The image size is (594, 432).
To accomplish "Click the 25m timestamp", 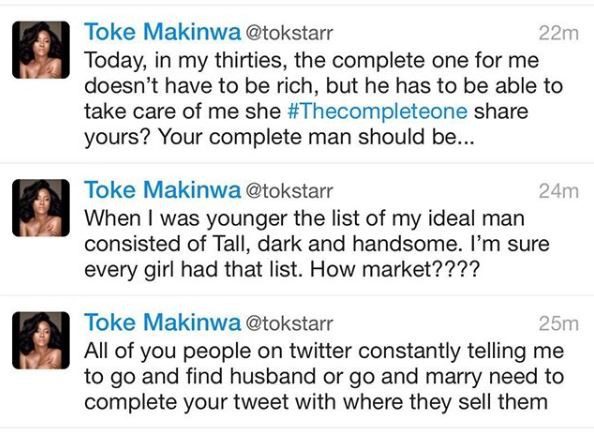I will coord(559,324).
